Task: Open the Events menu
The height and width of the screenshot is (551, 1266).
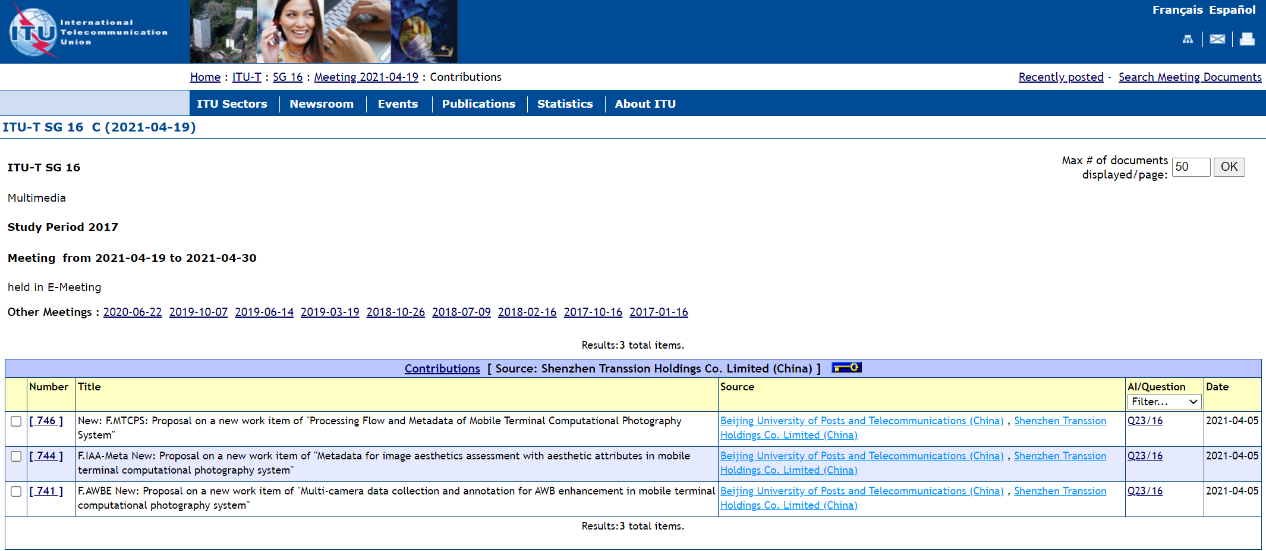Action: (398, 104)
